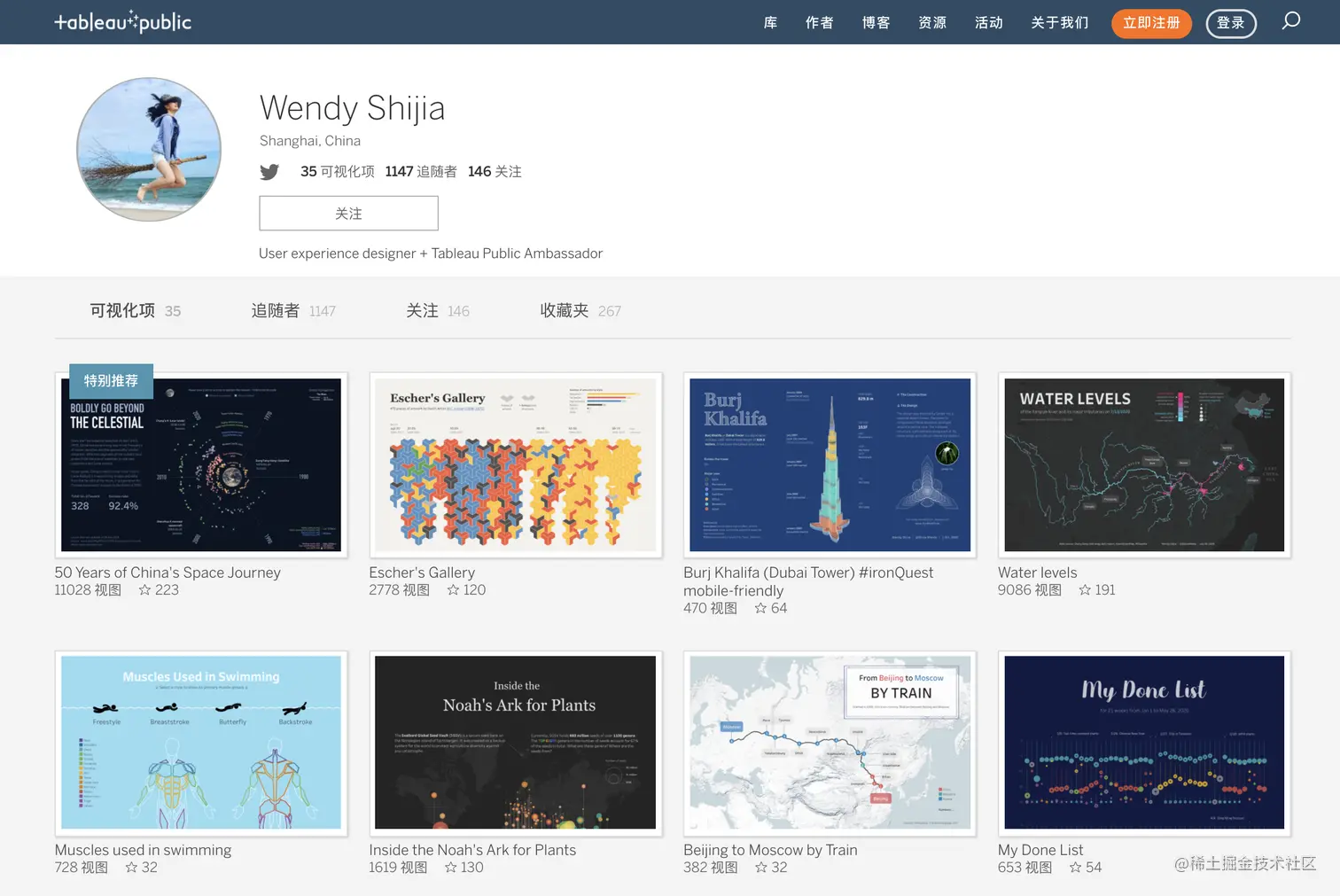Click the Beijing to Moscow by Train title
This screenshot has height=896, width=1340.
770,850
